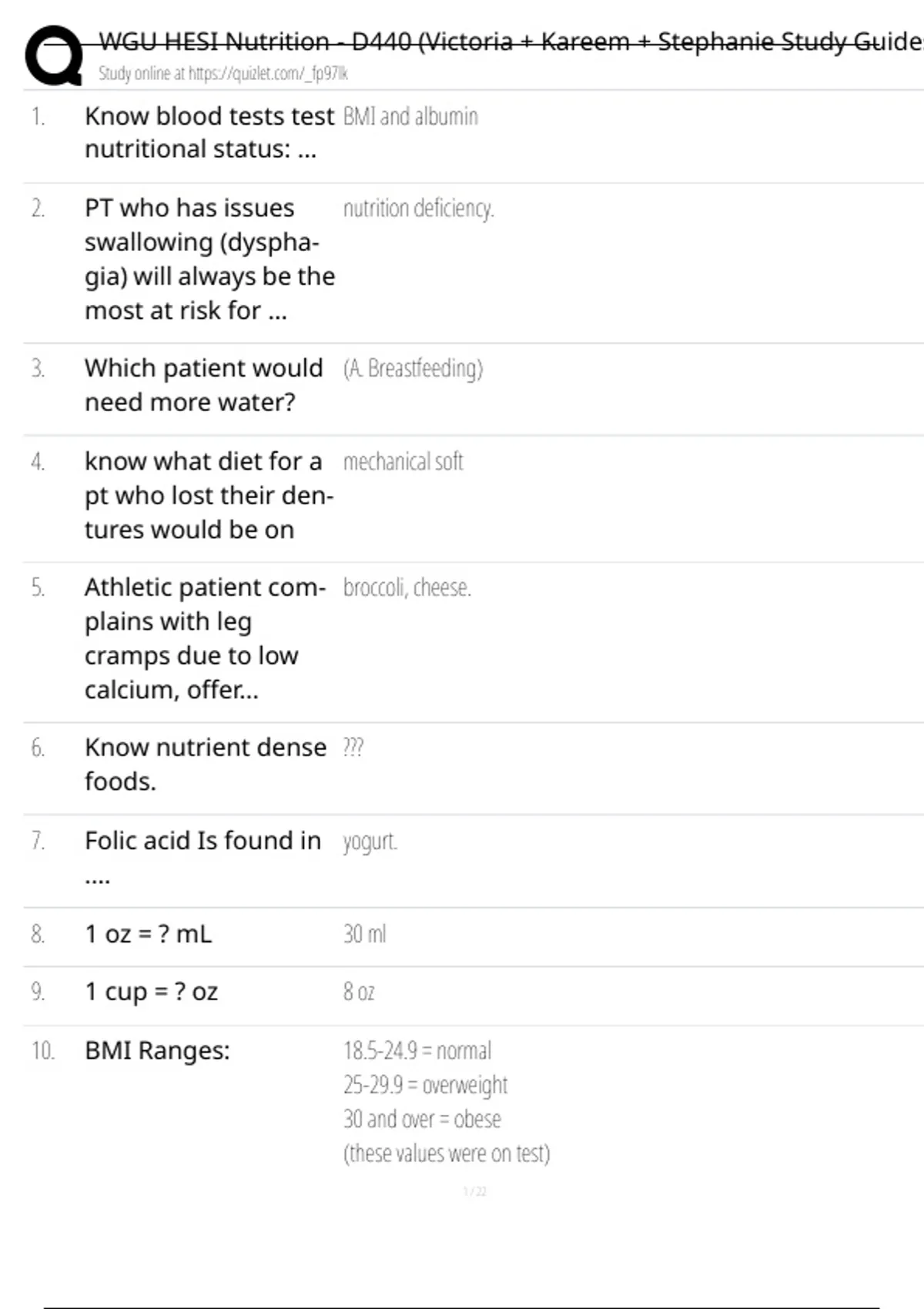Select question 3 about needing more water

[x=203, y=385]
